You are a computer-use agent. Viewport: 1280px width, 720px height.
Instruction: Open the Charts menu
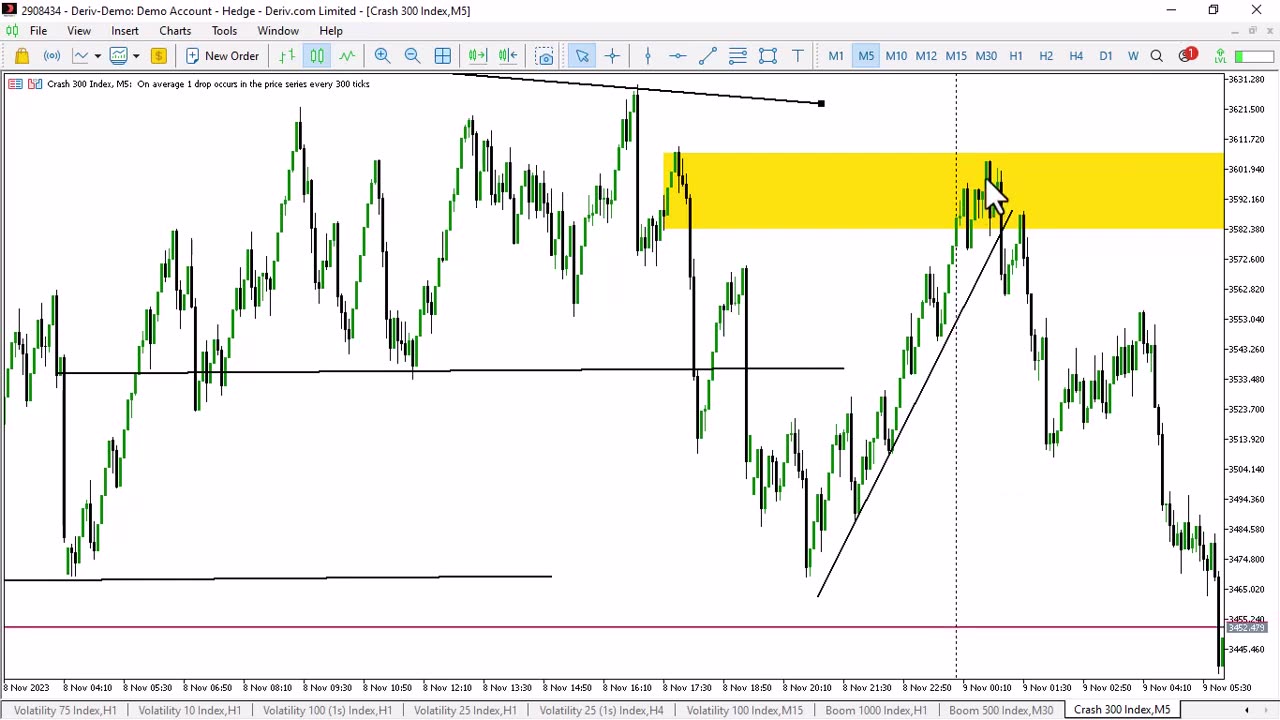click(x=175, y=31)
